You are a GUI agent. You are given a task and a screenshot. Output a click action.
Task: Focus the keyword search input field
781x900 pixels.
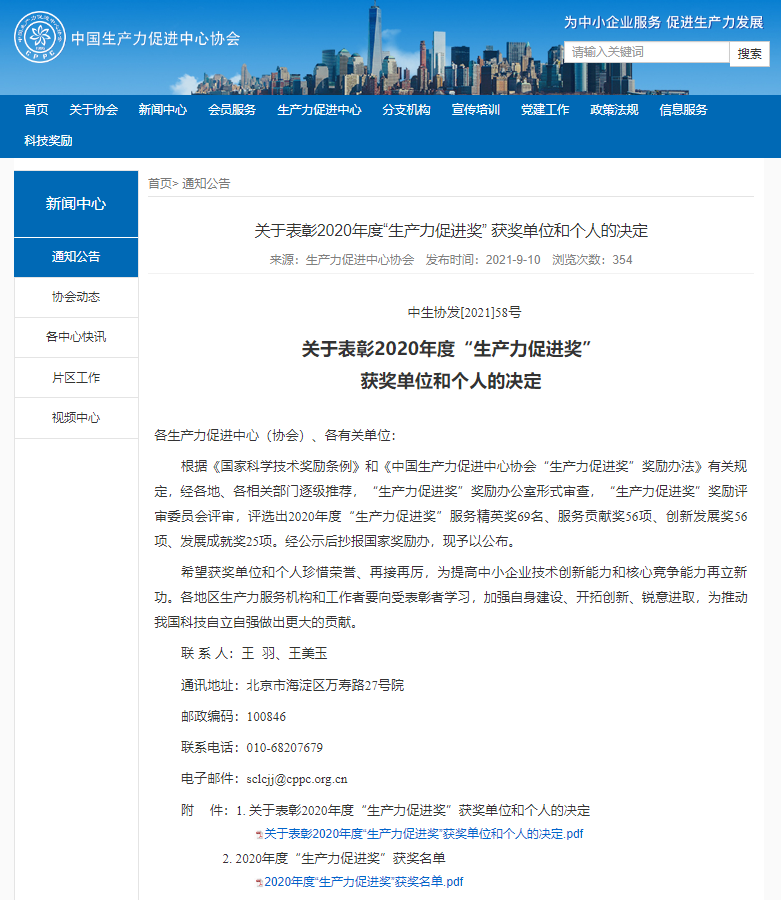tap(646, 52)
